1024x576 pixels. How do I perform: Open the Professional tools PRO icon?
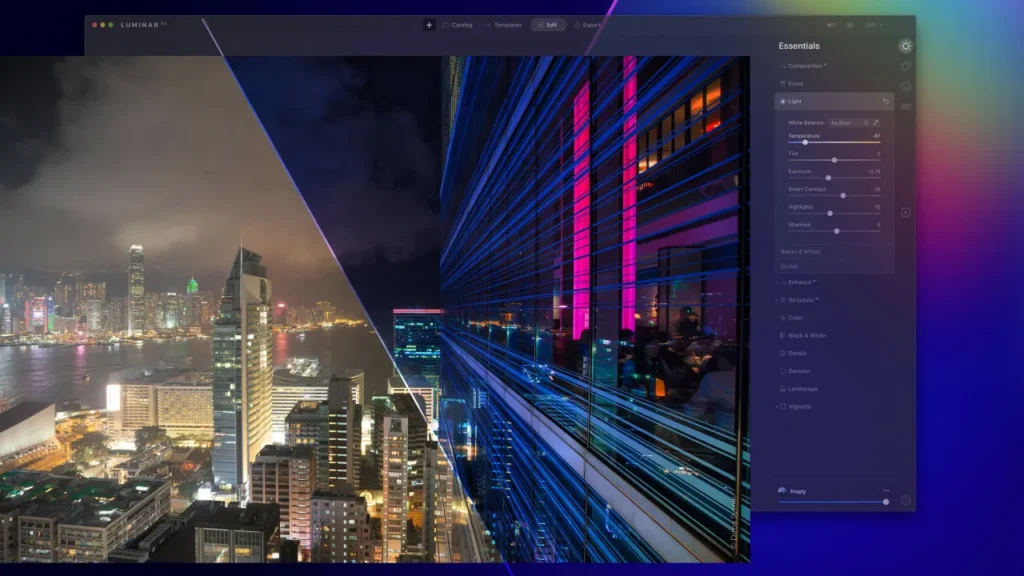(905, 106)
